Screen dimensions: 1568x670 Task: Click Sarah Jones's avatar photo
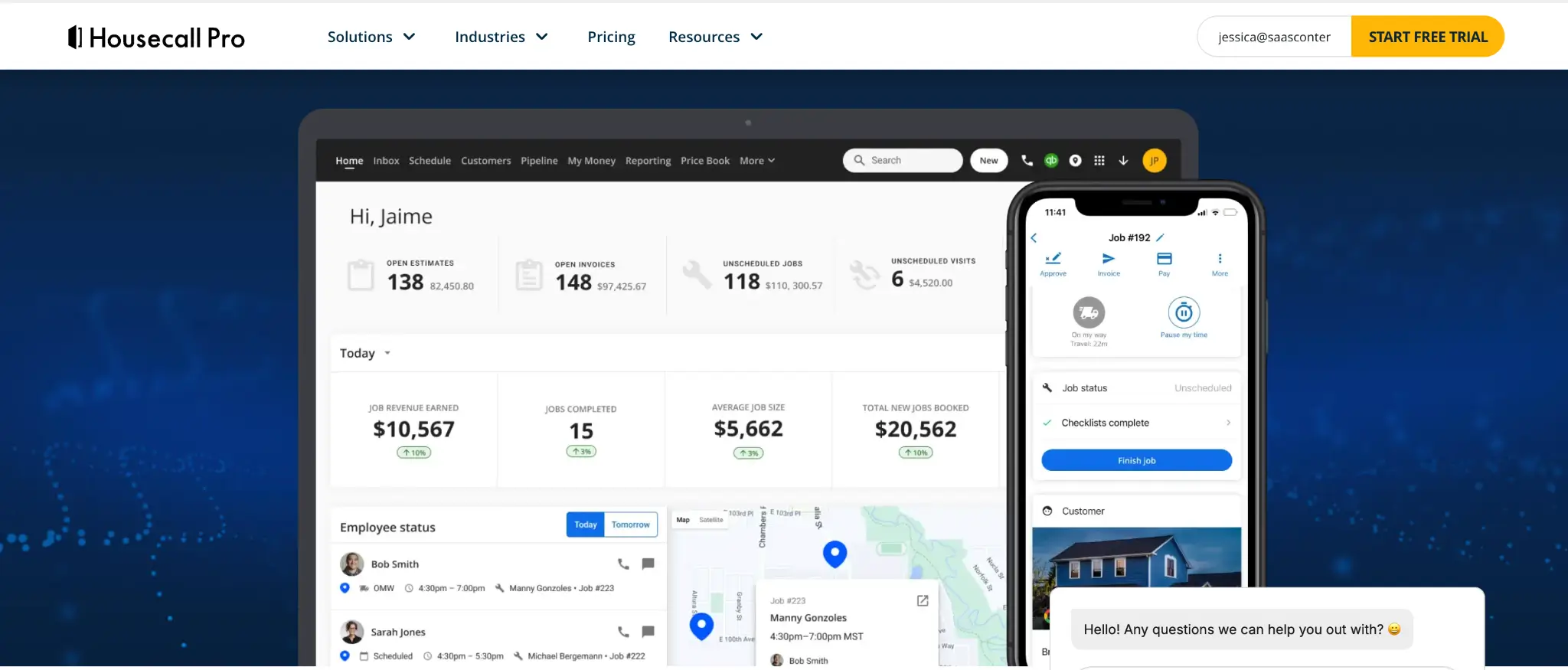point(352,632)
